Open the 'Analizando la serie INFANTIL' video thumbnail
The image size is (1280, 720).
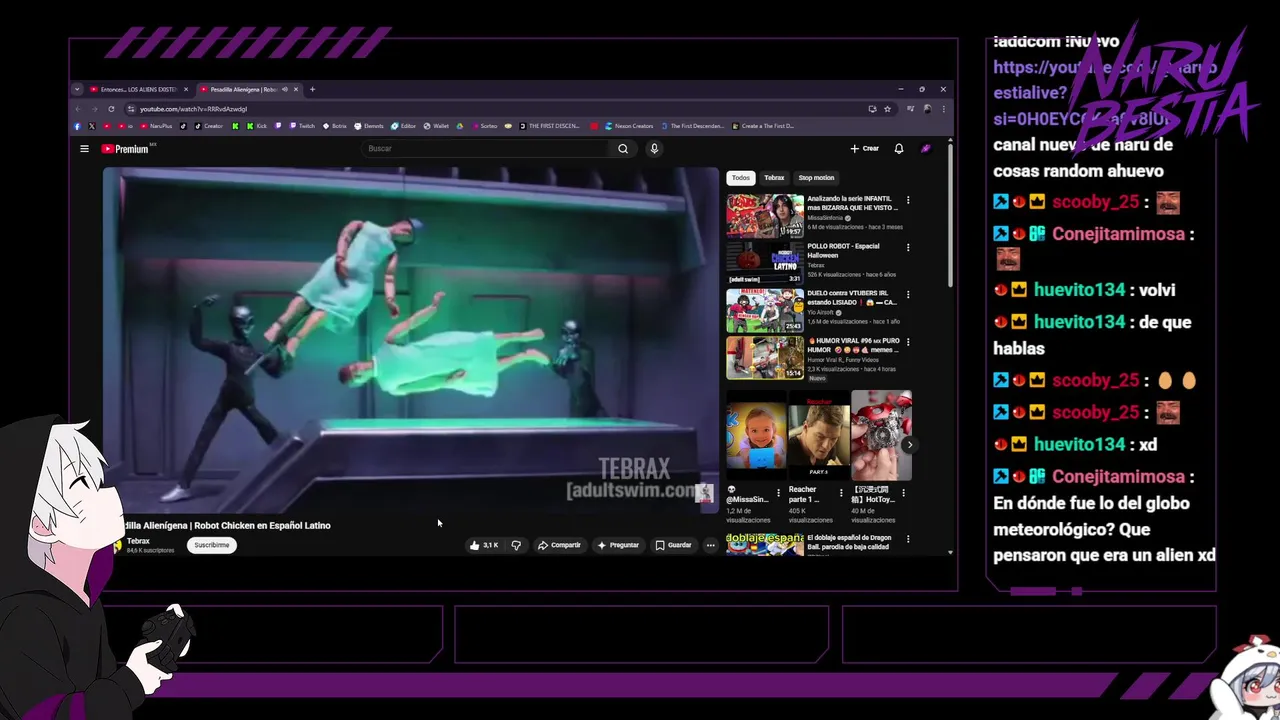tap(765, 215)
